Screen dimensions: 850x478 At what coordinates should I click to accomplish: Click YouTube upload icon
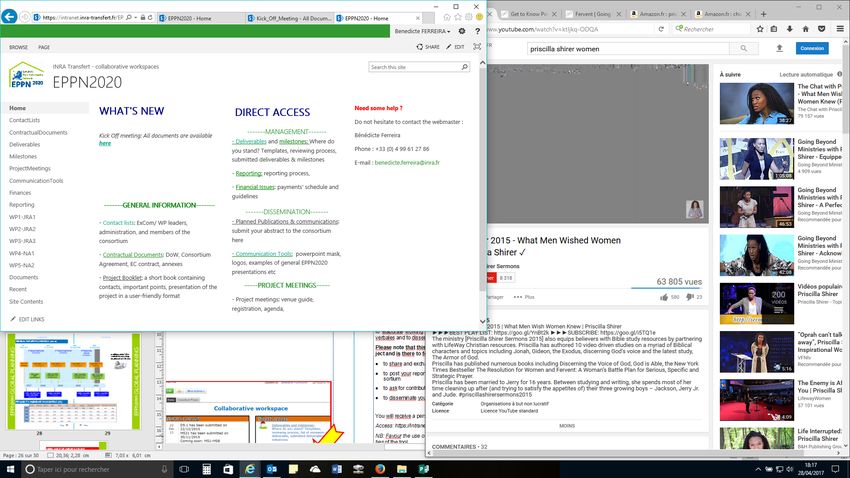click(779, 49)
